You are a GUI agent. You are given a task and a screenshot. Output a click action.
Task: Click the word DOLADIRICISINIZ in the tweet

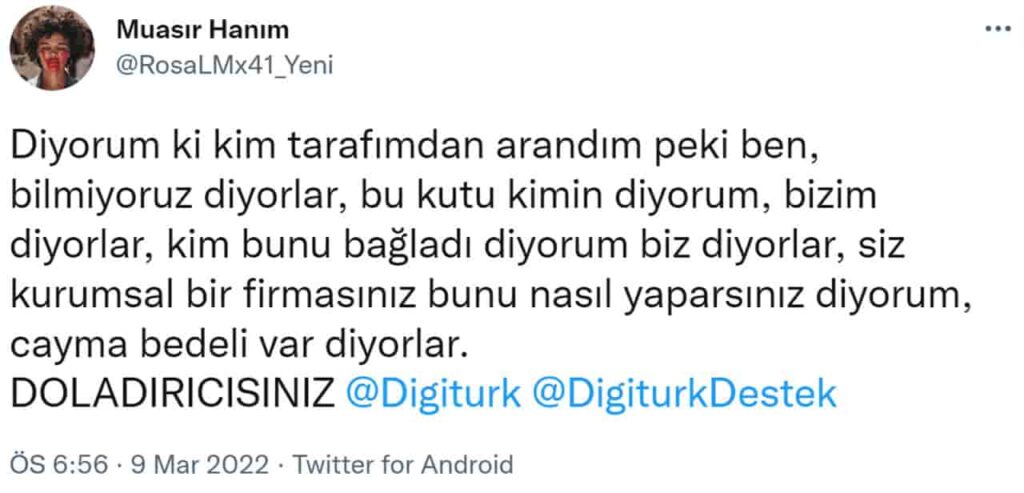point(173,394)
